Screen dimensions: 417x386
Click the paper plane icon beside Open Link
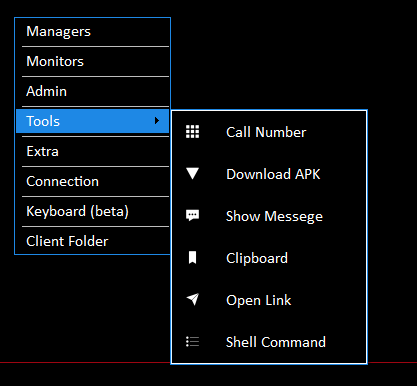[x=193, y=299]
